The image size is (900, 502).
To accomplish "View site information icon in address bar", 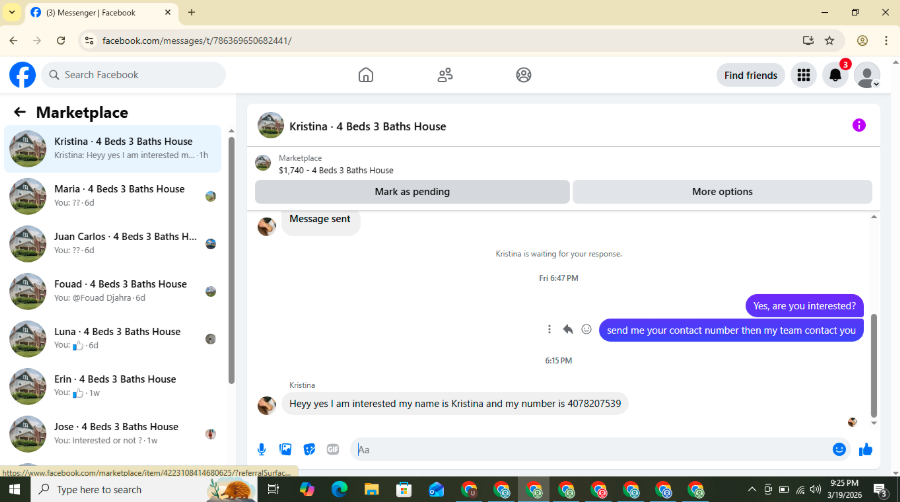I will [88, 41].
